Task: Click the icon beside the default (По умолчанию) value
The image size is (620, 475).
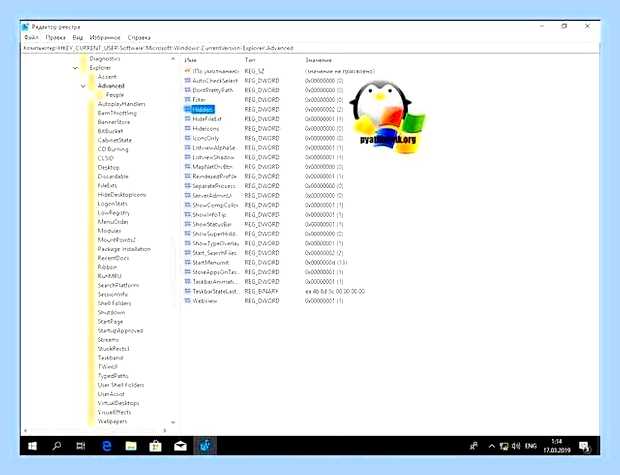Action: point(188,71)
